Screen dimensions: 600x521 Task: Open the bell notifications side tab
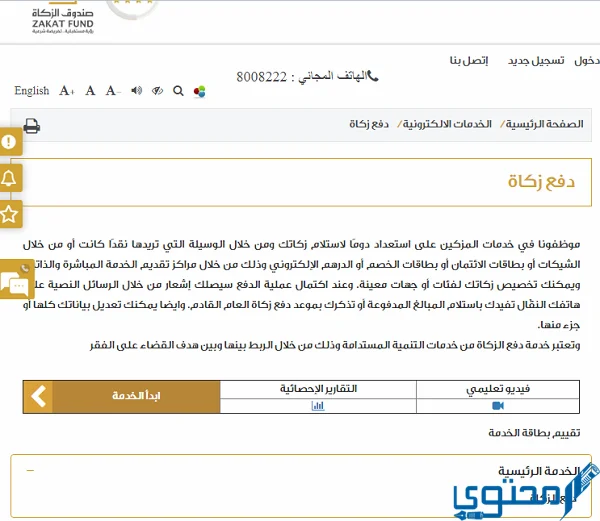[9, 178]
